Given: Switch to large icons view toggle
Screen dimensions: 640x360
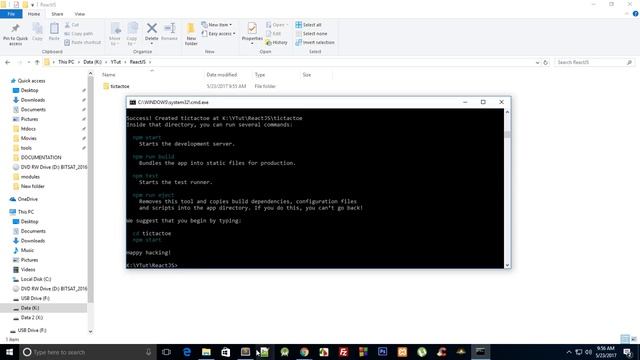Looking at the screenshot, I should 634,339.
